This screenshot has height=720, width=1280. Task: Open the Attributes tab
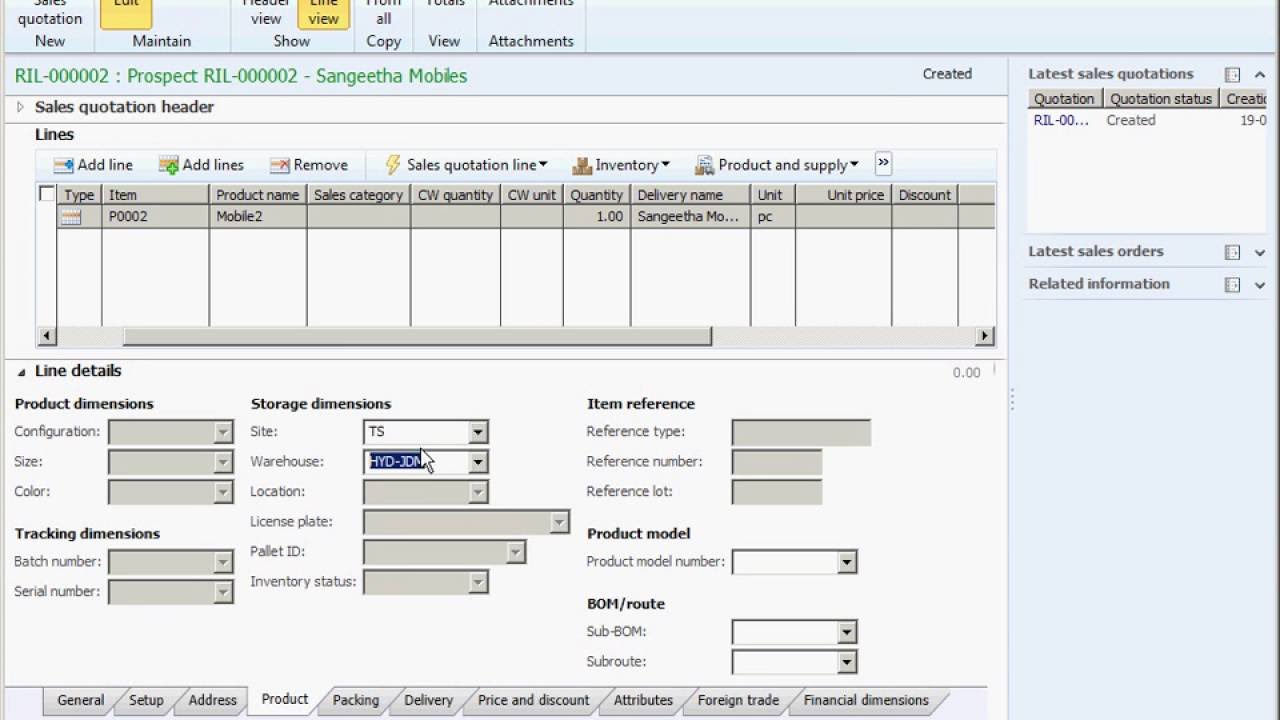643,700
